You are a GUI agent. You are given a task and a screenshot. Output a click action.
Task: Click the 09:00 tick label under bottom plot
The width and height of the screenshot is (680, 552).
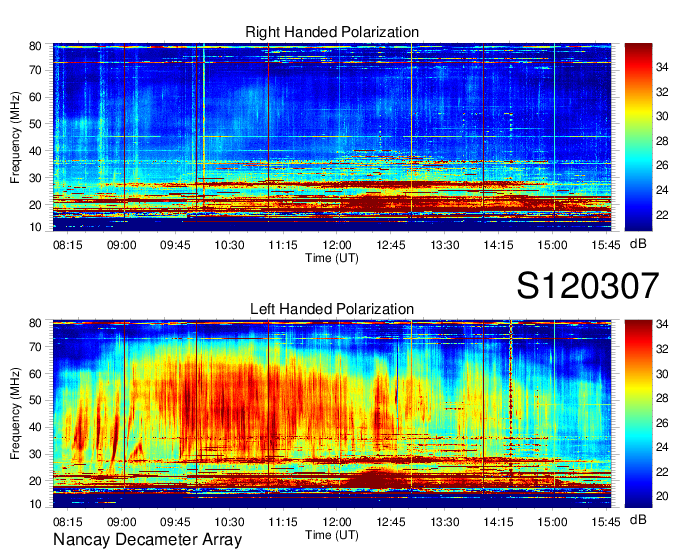121,522
